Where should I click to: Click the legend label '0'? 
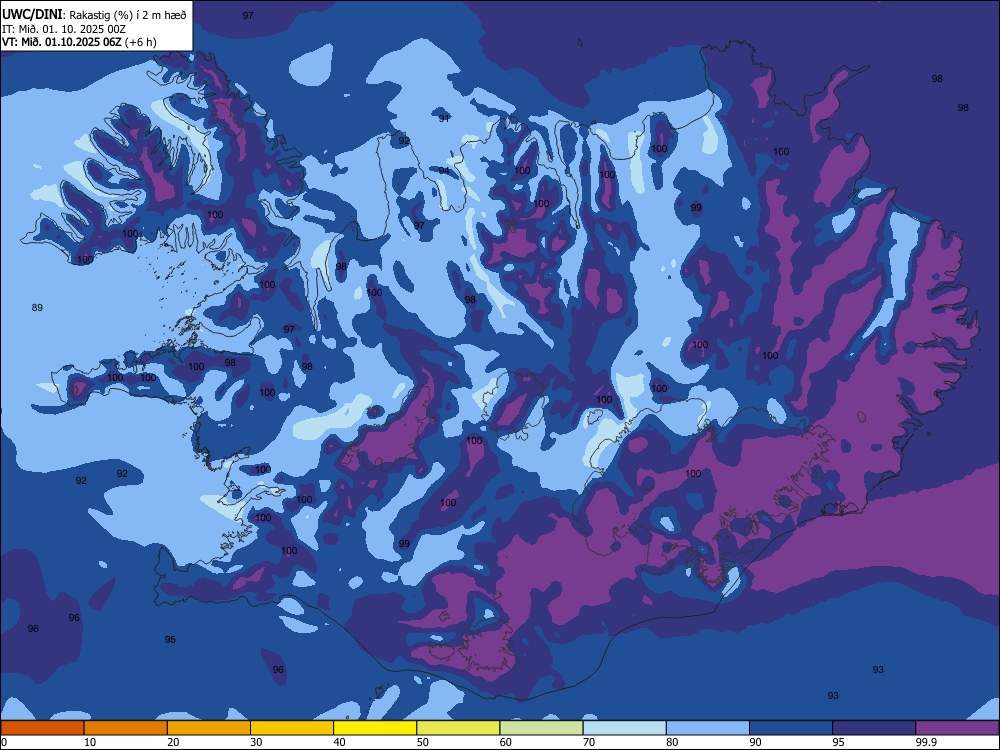pyautogui.click(x=4, y=742)
